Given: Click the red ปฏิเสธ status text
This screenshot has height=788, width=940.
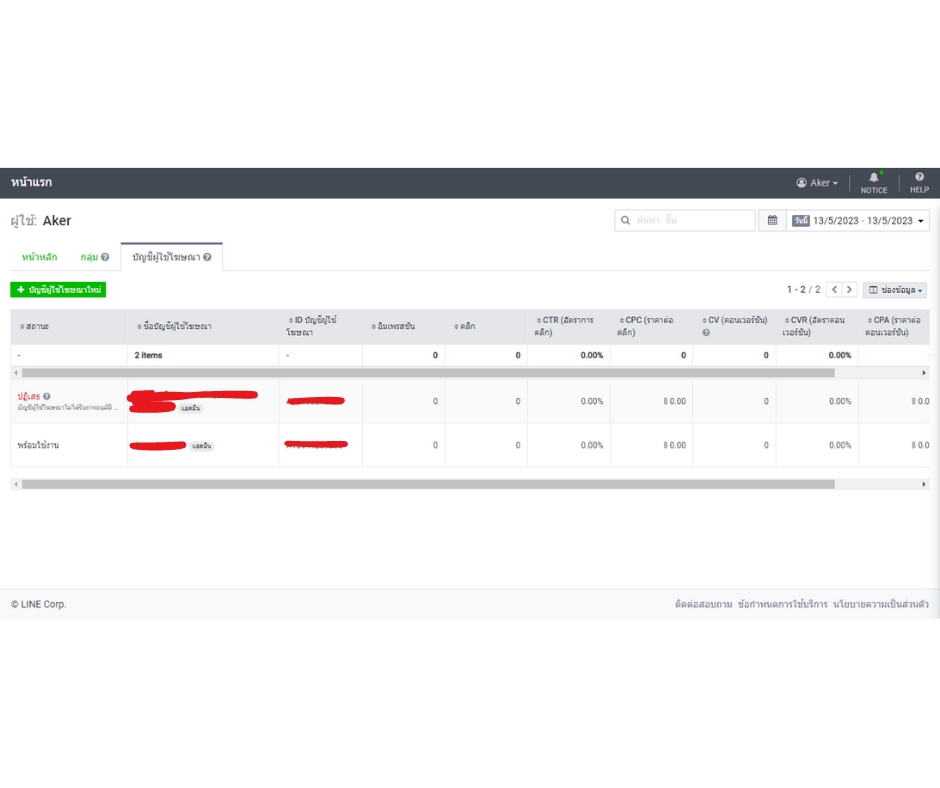Looking at the screenshot, I should click(29, 396).
